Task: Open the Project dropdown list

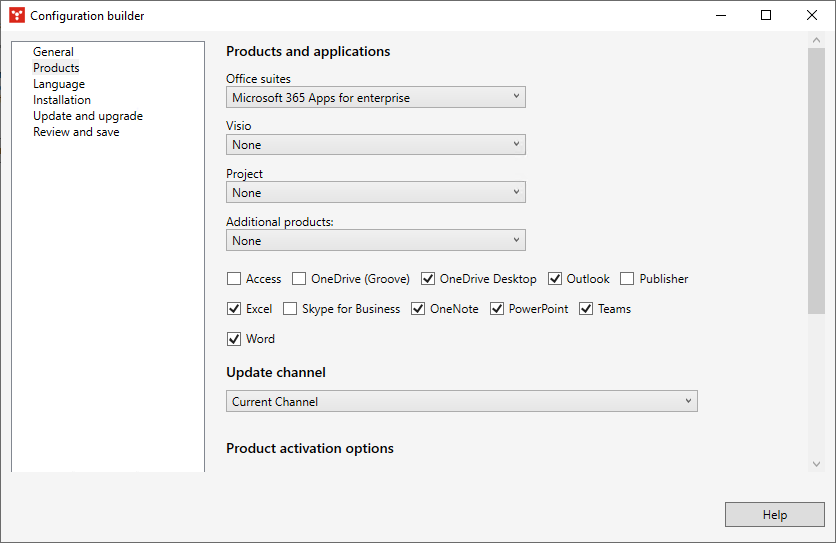Action: click(375, 193)
